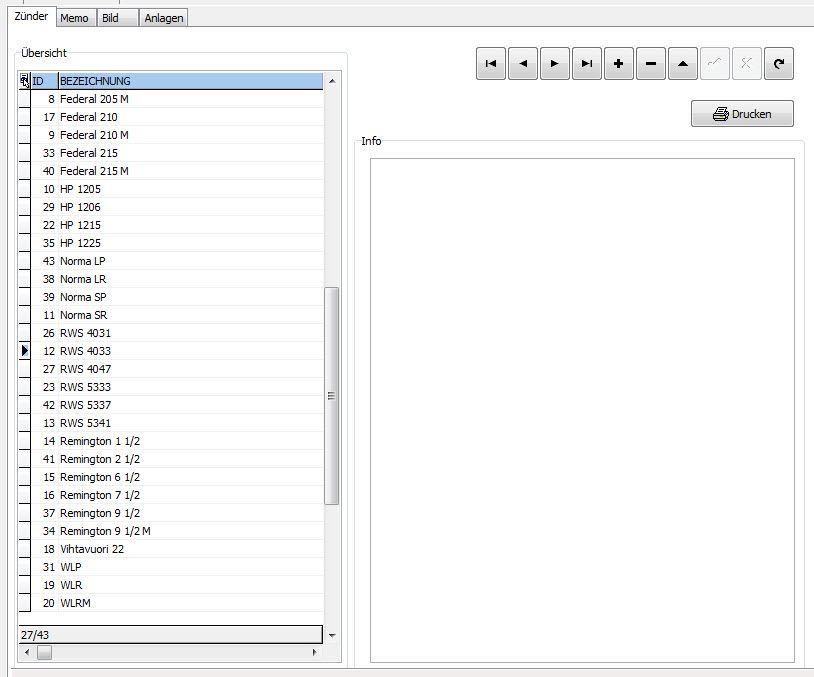Screen dimensions: 814x677
Task: Click the horizontal scrollbar left arrow
Action: 26,652
